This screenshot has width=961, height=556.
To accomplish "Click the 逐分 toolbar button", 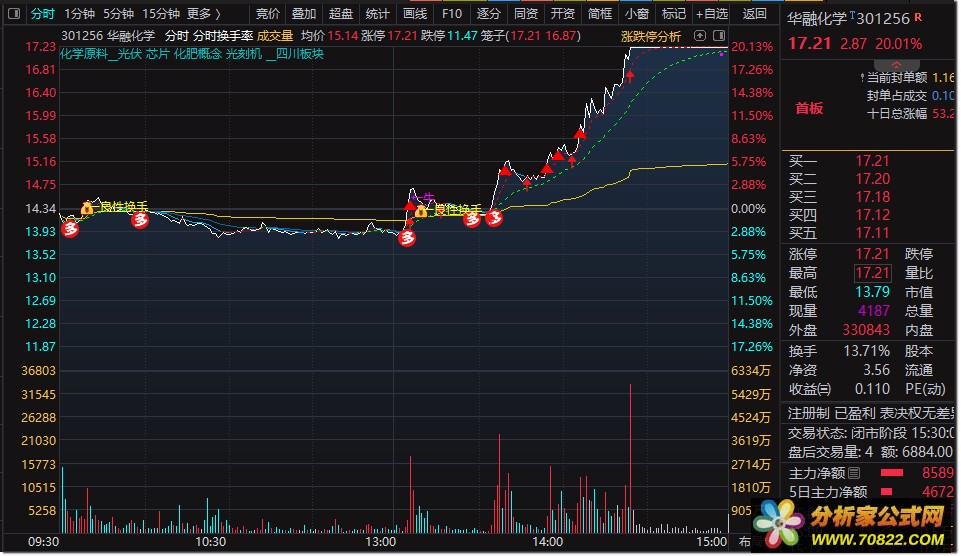I will click(x=488, y=13).
